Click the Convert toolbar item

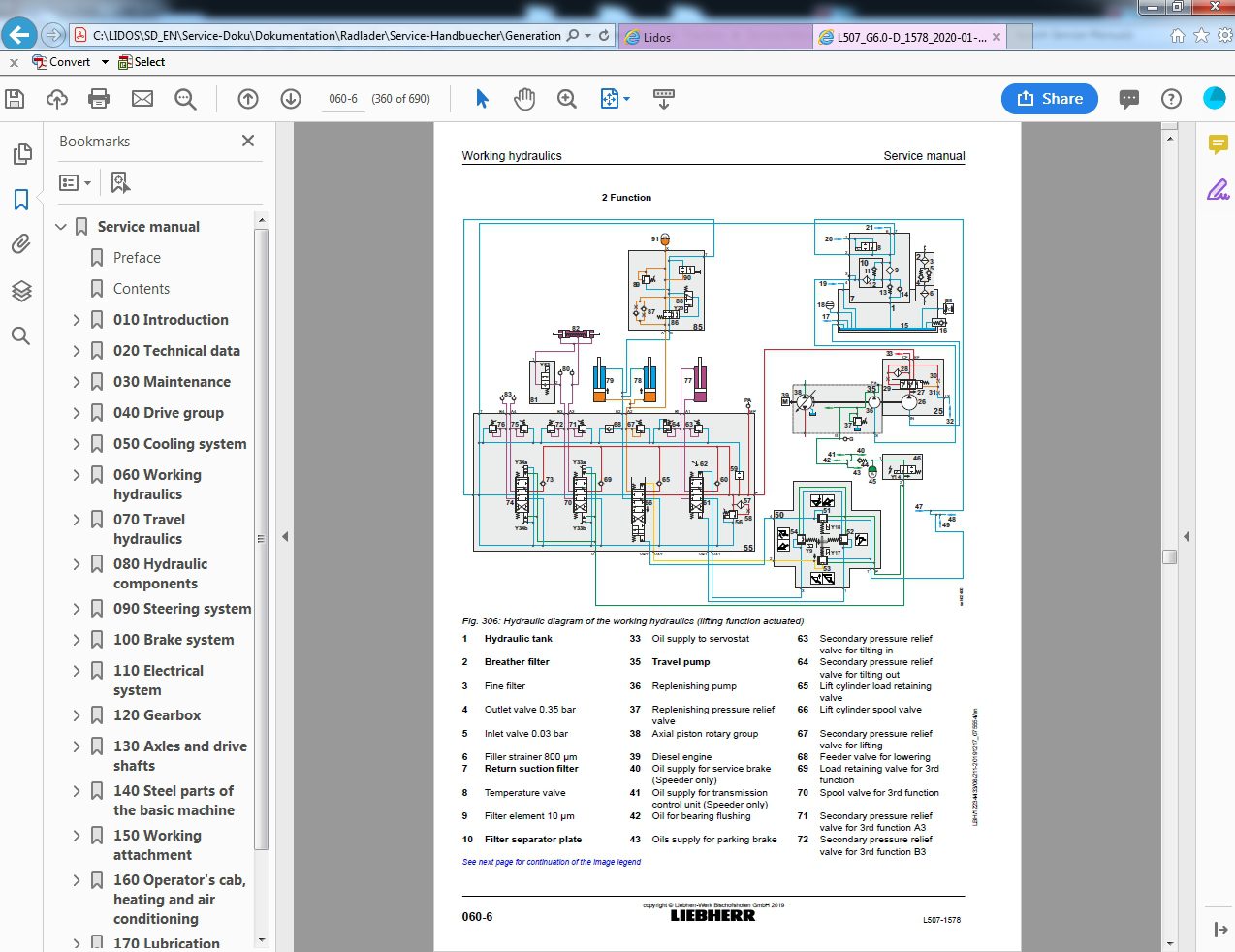click(61, 62)
